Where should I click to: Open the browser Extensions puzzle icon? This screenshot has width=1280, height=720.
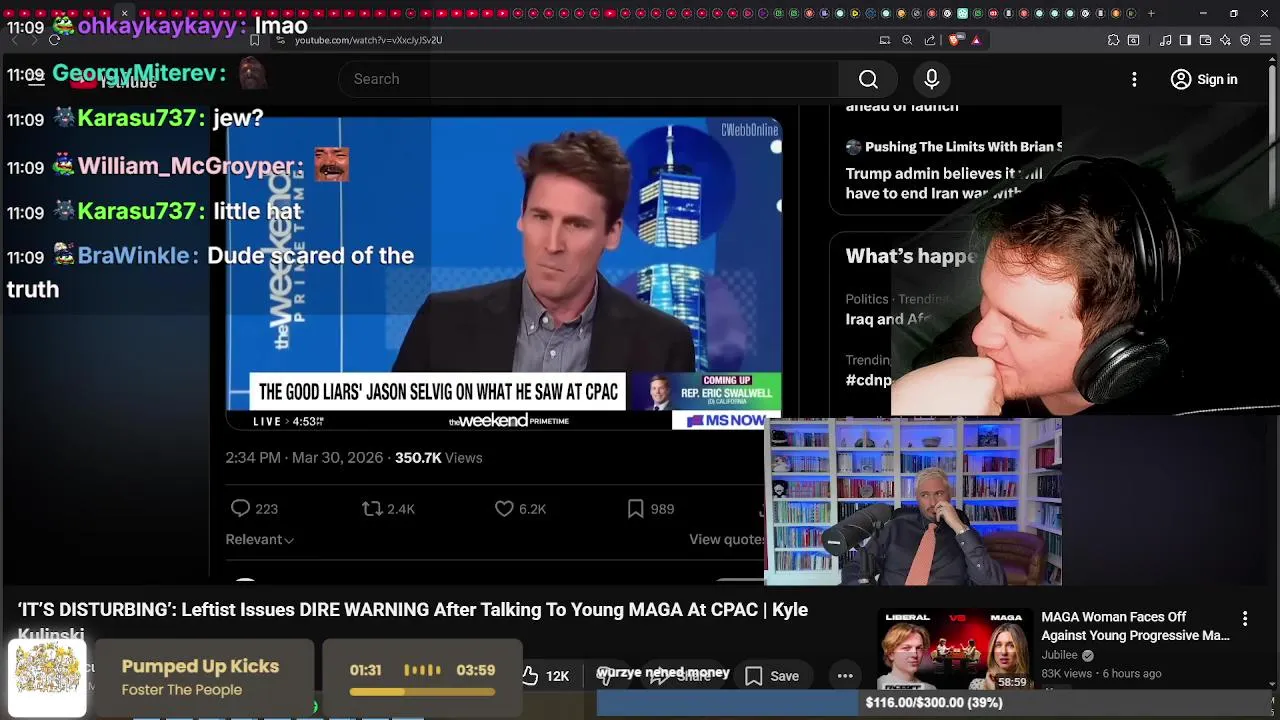(1113, 40)
